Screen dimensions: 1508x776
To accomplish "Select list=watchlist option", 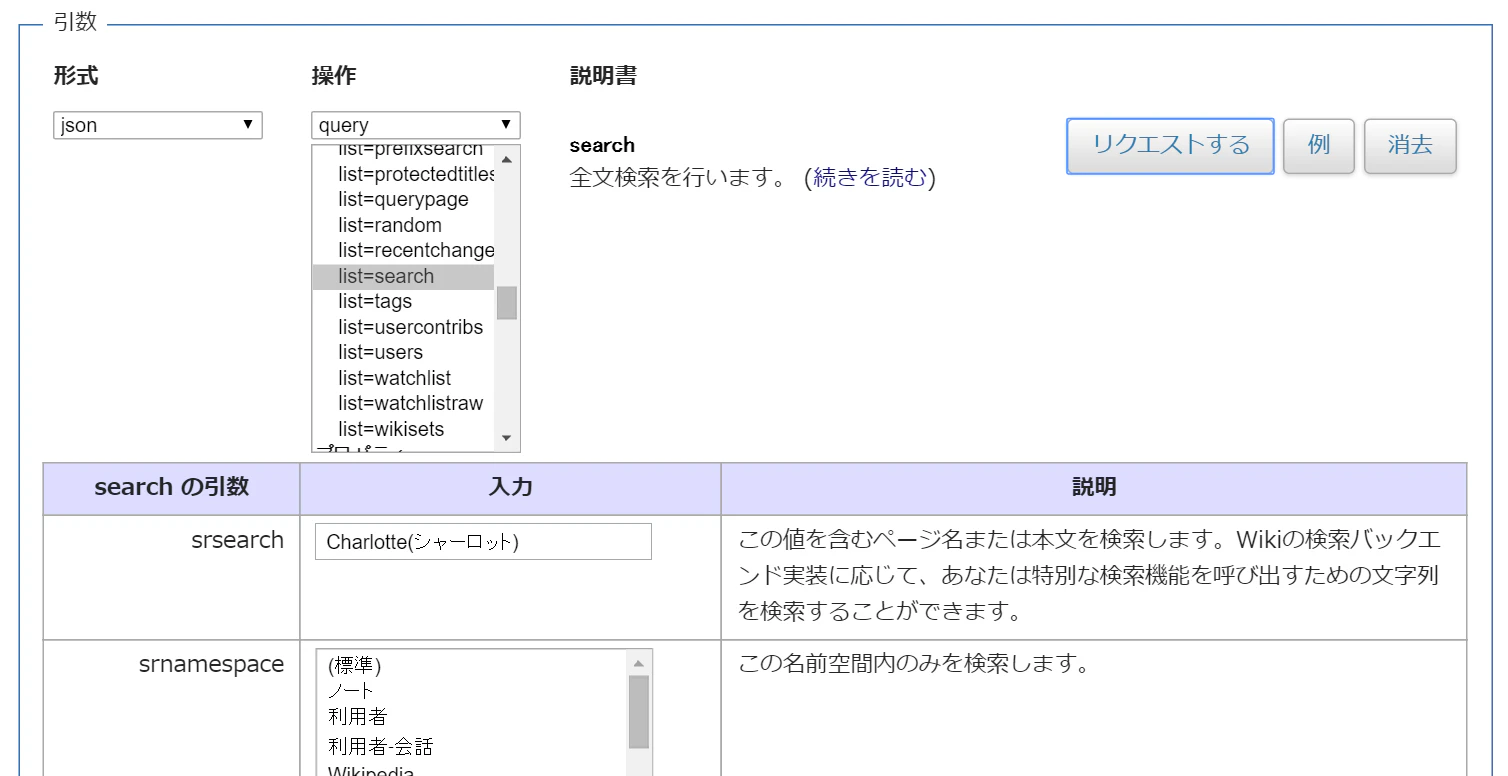I will tap(404, 378).
